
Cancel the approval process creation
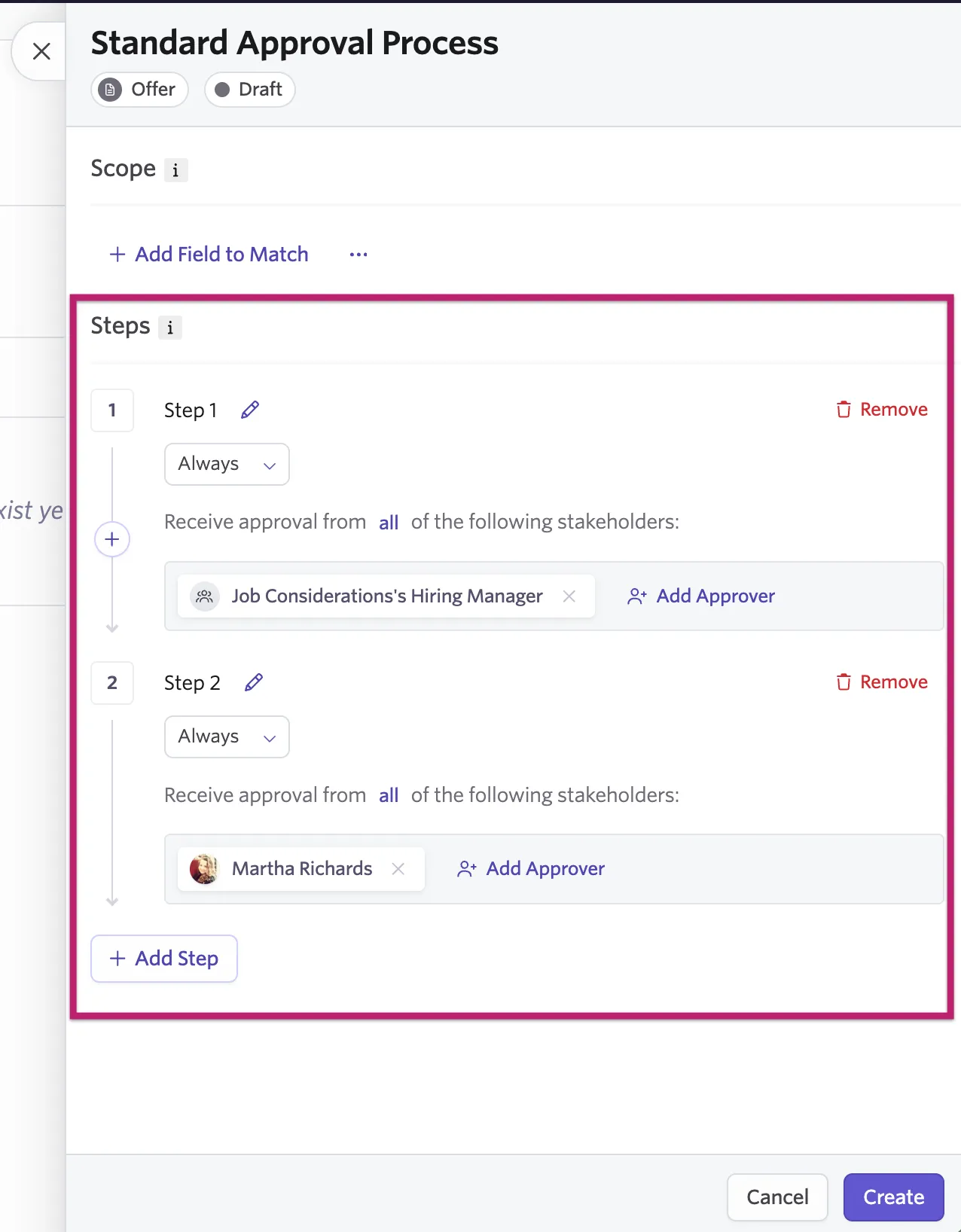(777, 1197)
